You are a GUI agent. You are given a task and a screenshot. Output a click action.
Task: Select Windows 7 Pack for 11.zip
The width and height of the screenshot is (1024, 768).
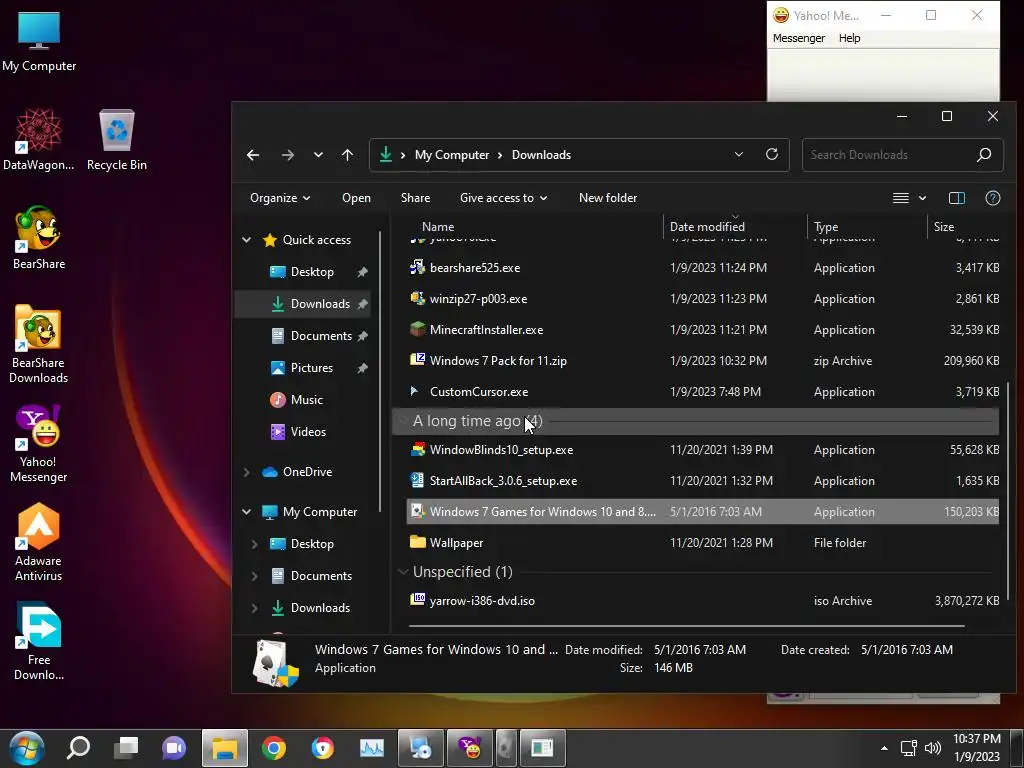pyautogui.click(x=703, y=360)
